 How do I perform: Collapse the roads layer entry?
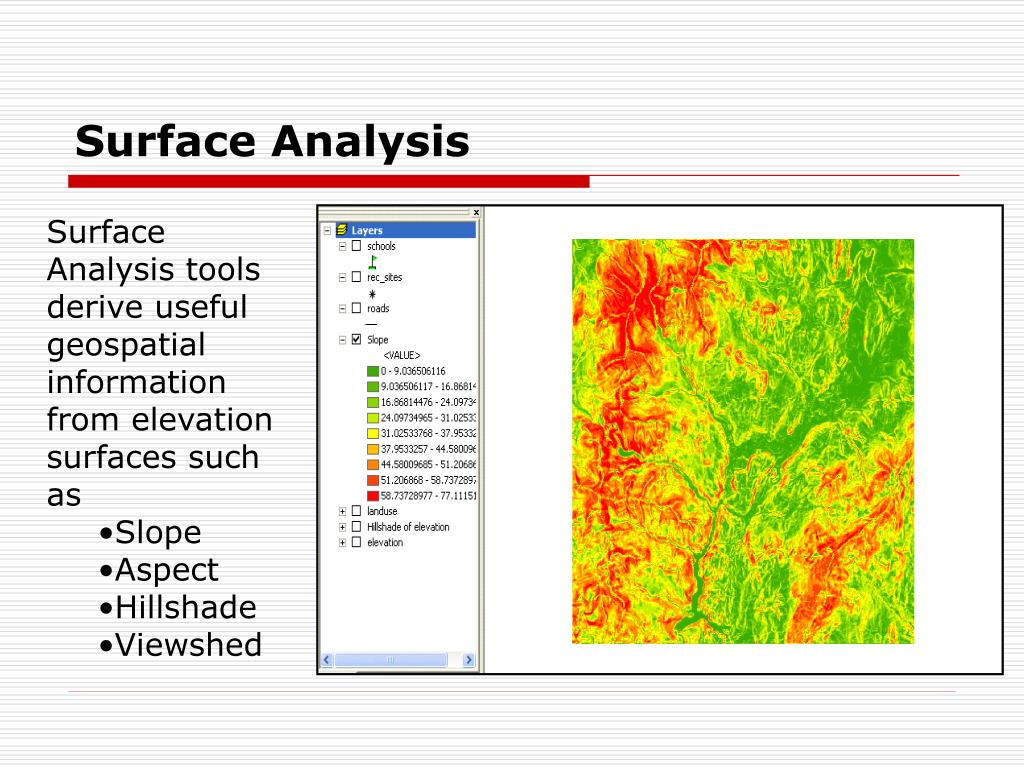(342, 309)
